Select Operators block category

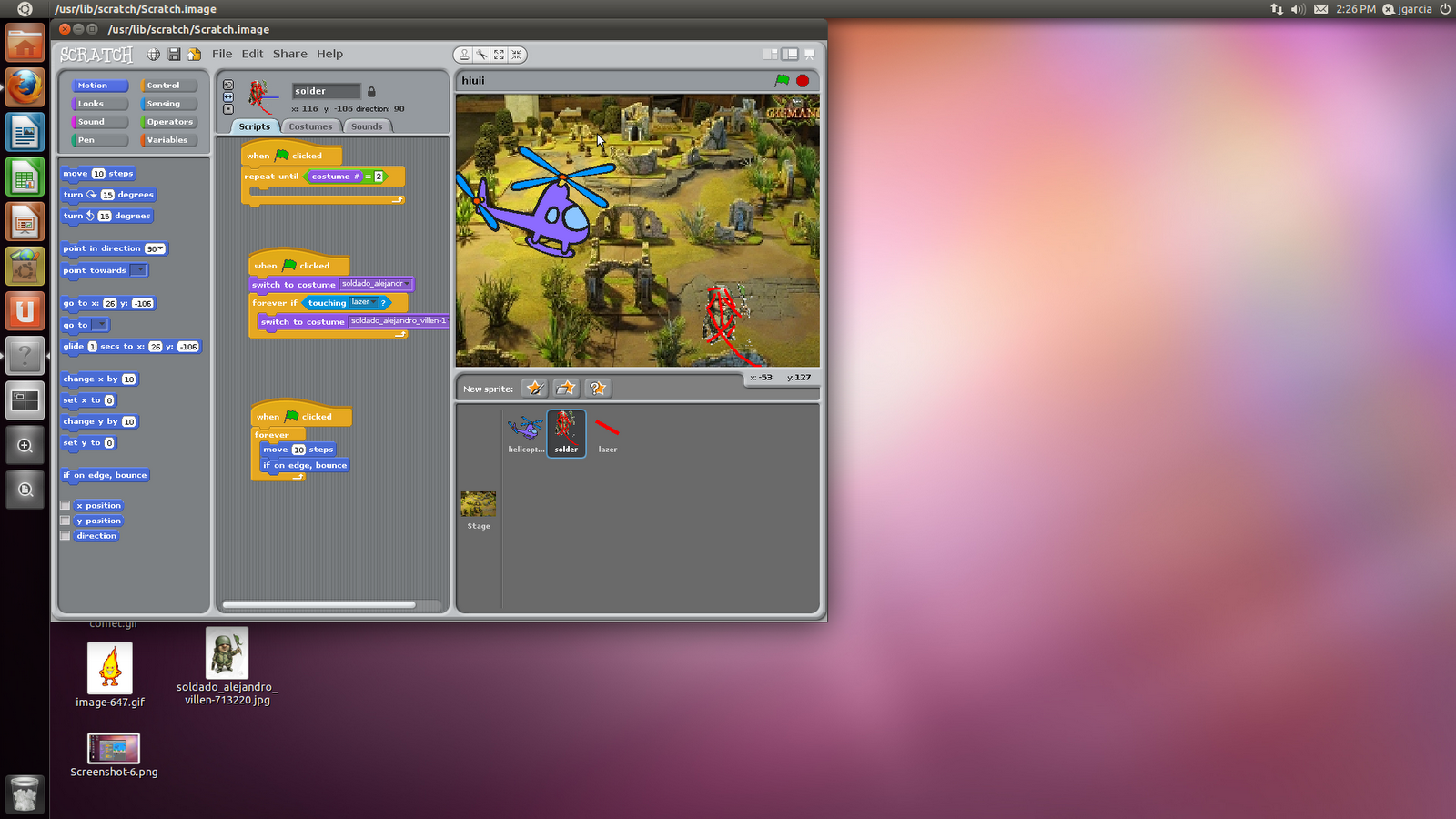click(x=169, y=122)
